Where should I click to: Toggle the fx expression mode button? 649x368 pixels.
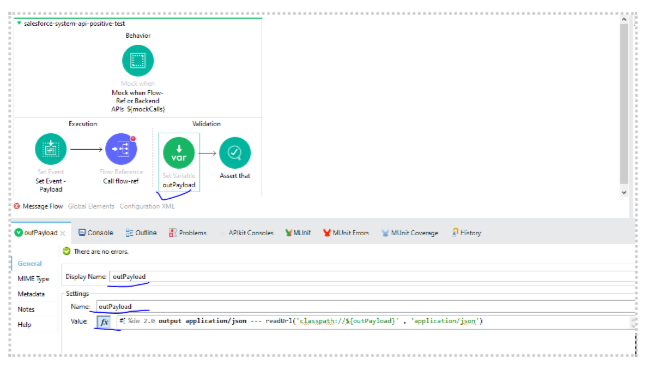click(x=104, y=322)
